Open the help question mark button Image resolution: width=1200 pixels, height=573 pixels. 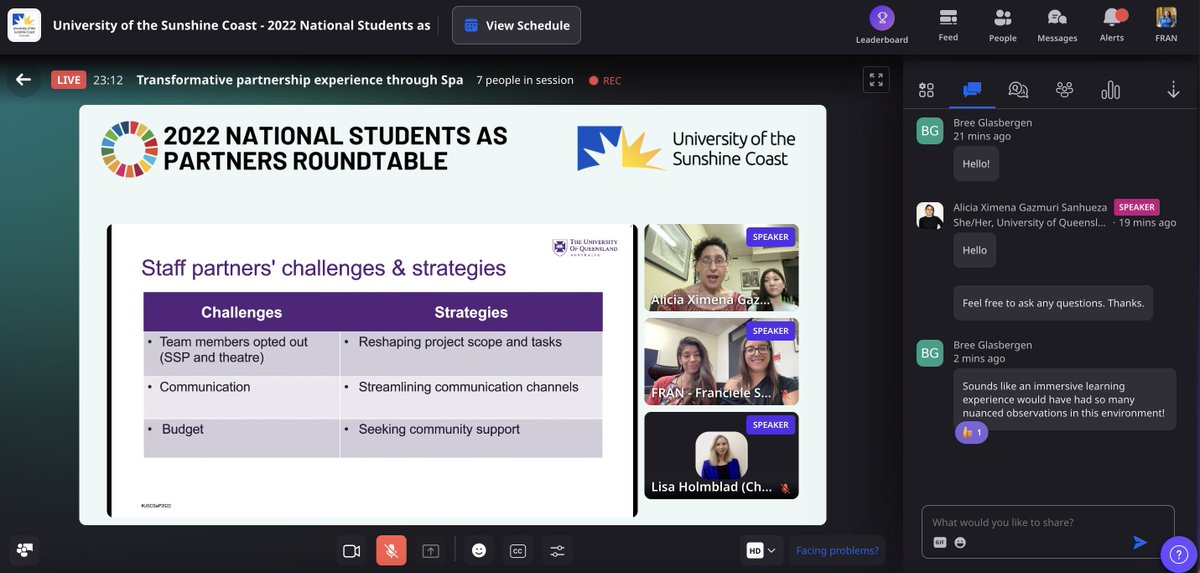(1179, 554)
